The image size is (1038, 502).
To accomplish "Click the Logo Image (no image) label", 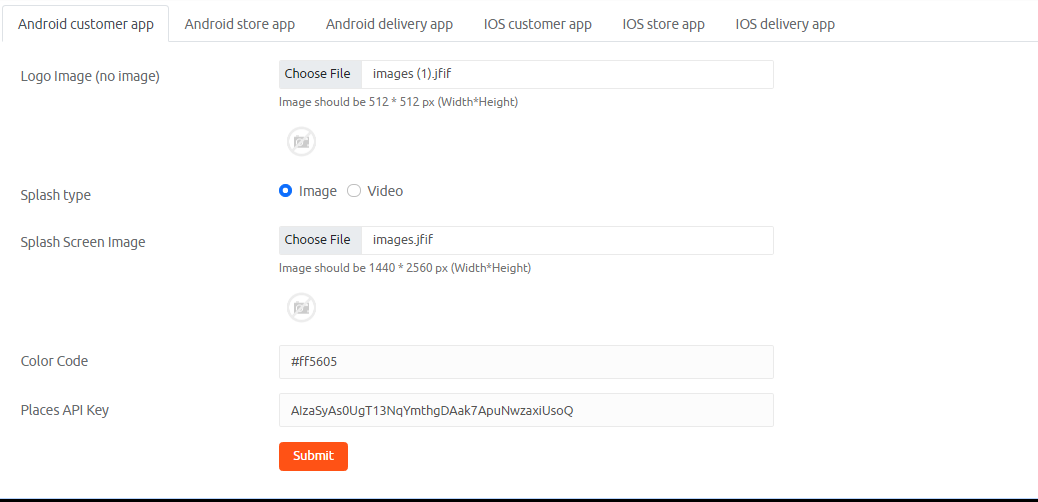I will 90,76.
